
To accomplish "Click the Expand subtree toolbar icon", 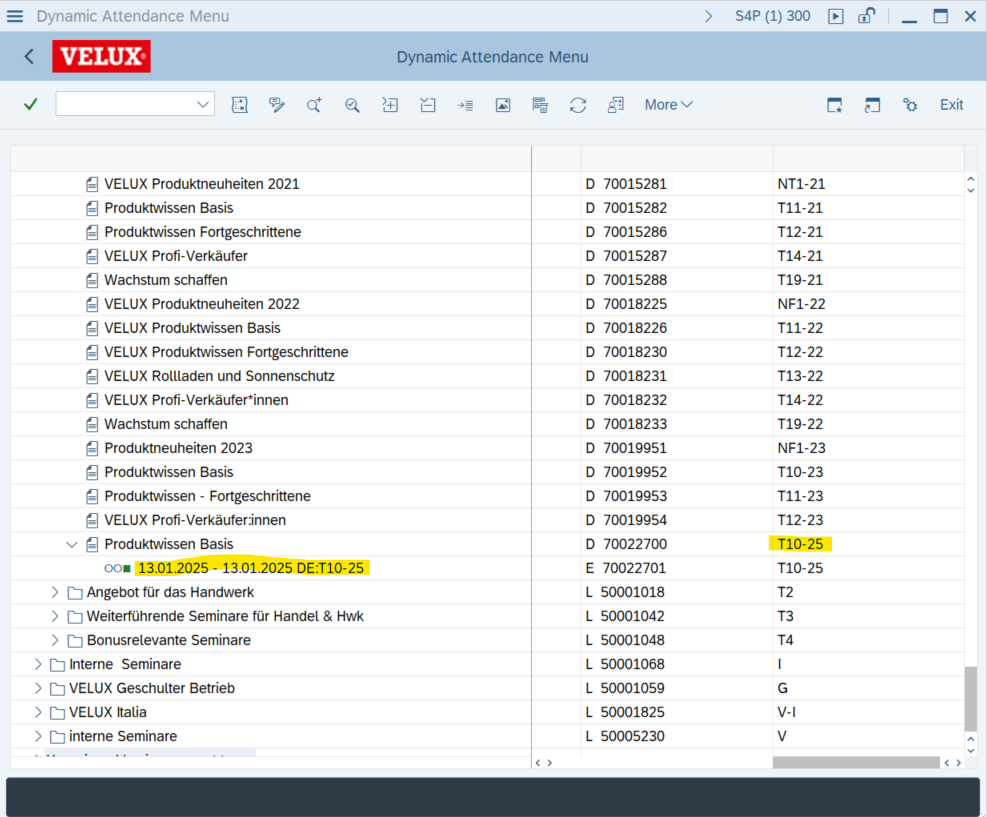I will (x=390, y=105).
